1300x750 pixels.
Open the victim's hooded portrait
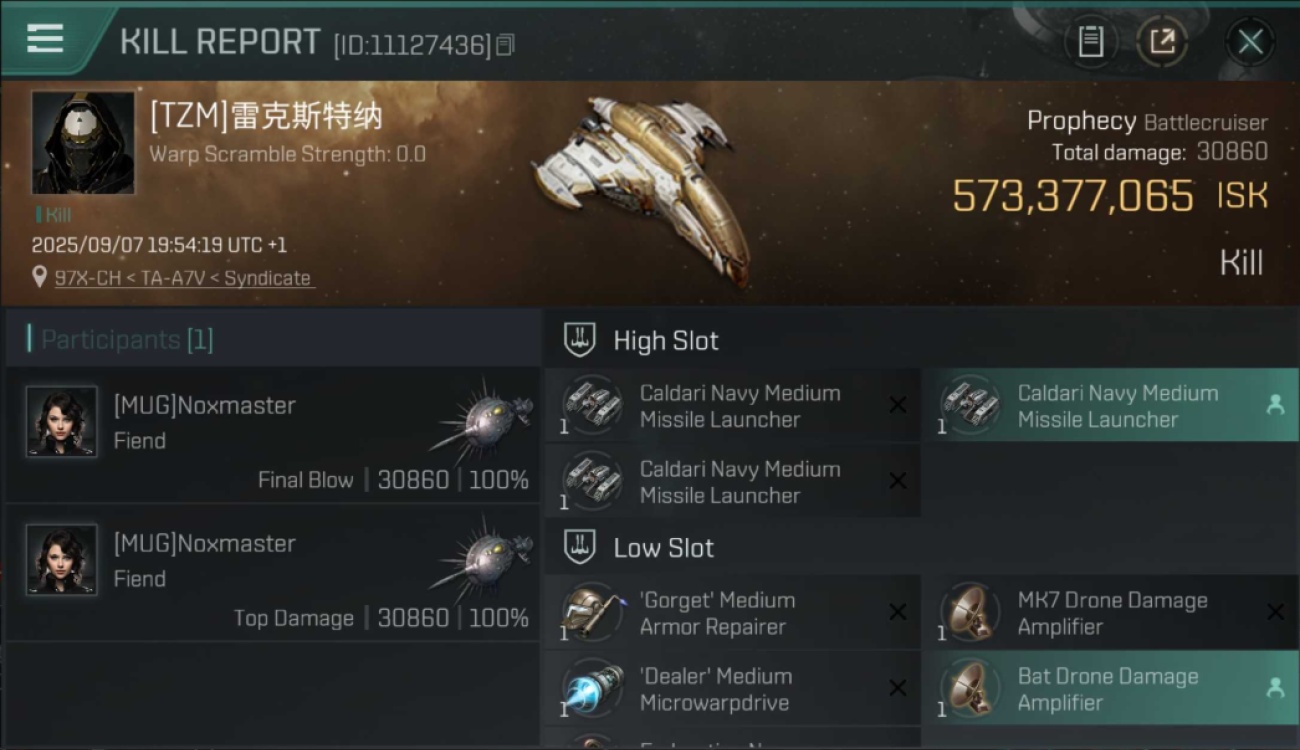coord(82,143)
